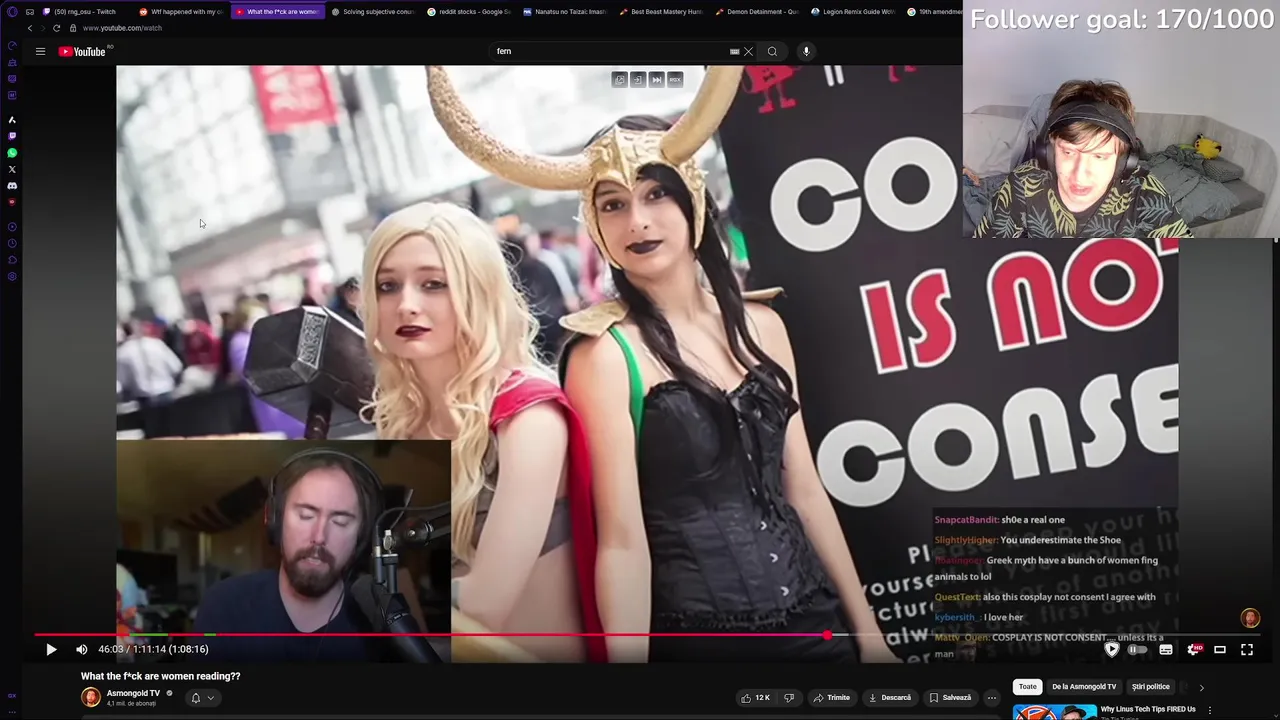The width and height of the screenshot is (1280, 720).
Task: Select the Știri politice chip
Action: click(1150, 687)
